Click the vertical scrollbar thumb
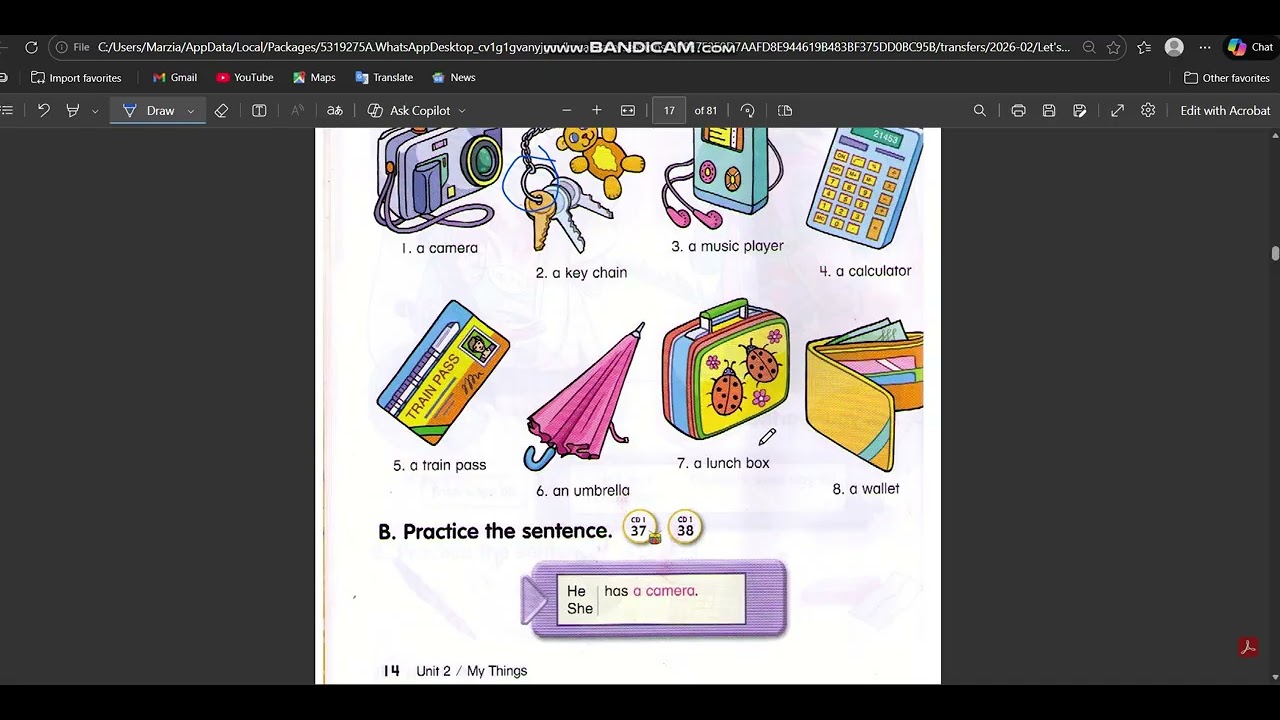The image size is (1280, 720). (1275, 253)
